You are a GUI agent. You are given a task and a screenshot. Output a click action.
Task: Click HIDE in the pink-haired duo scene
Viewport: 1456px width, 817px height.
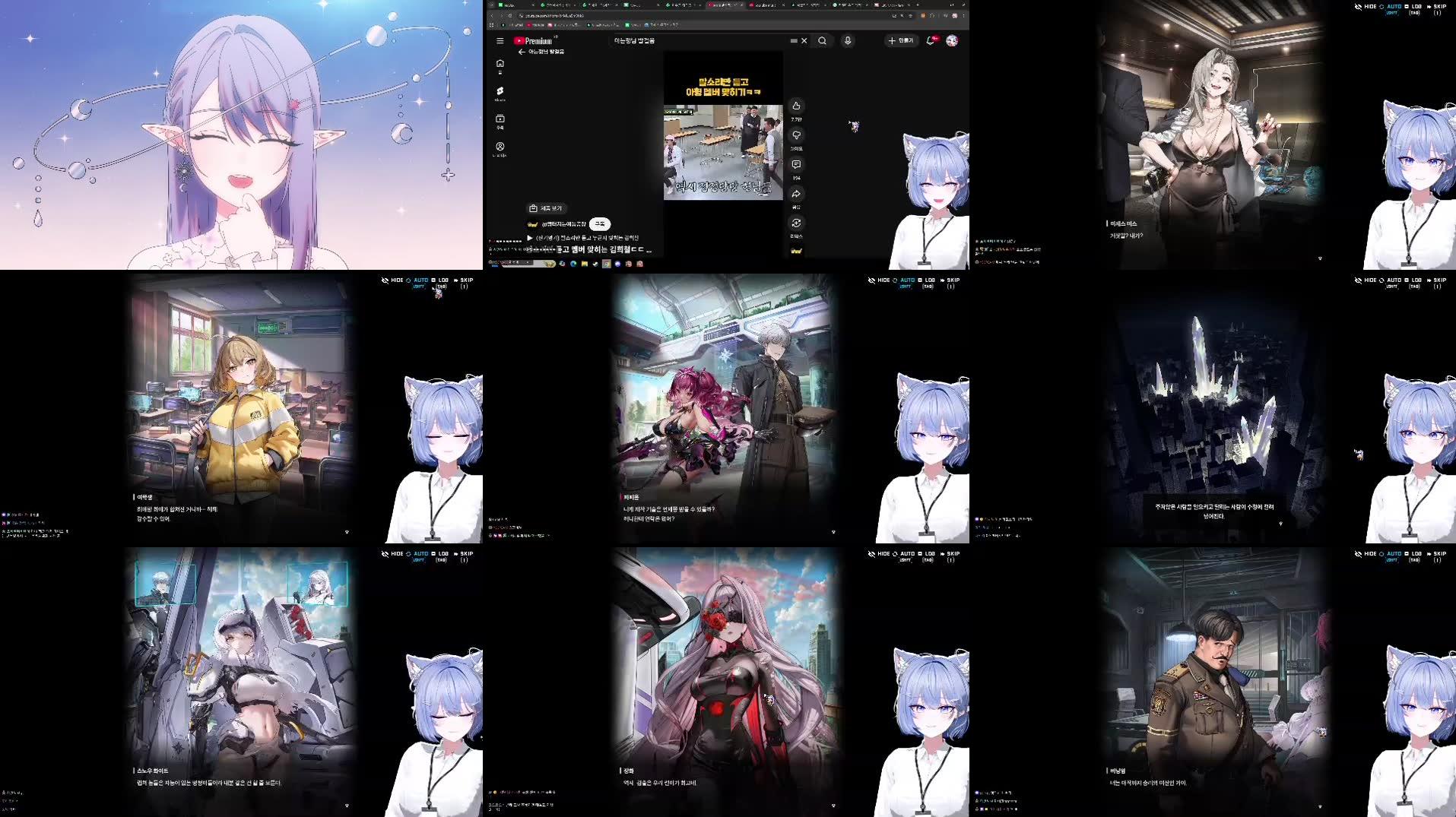pos(879,280)
